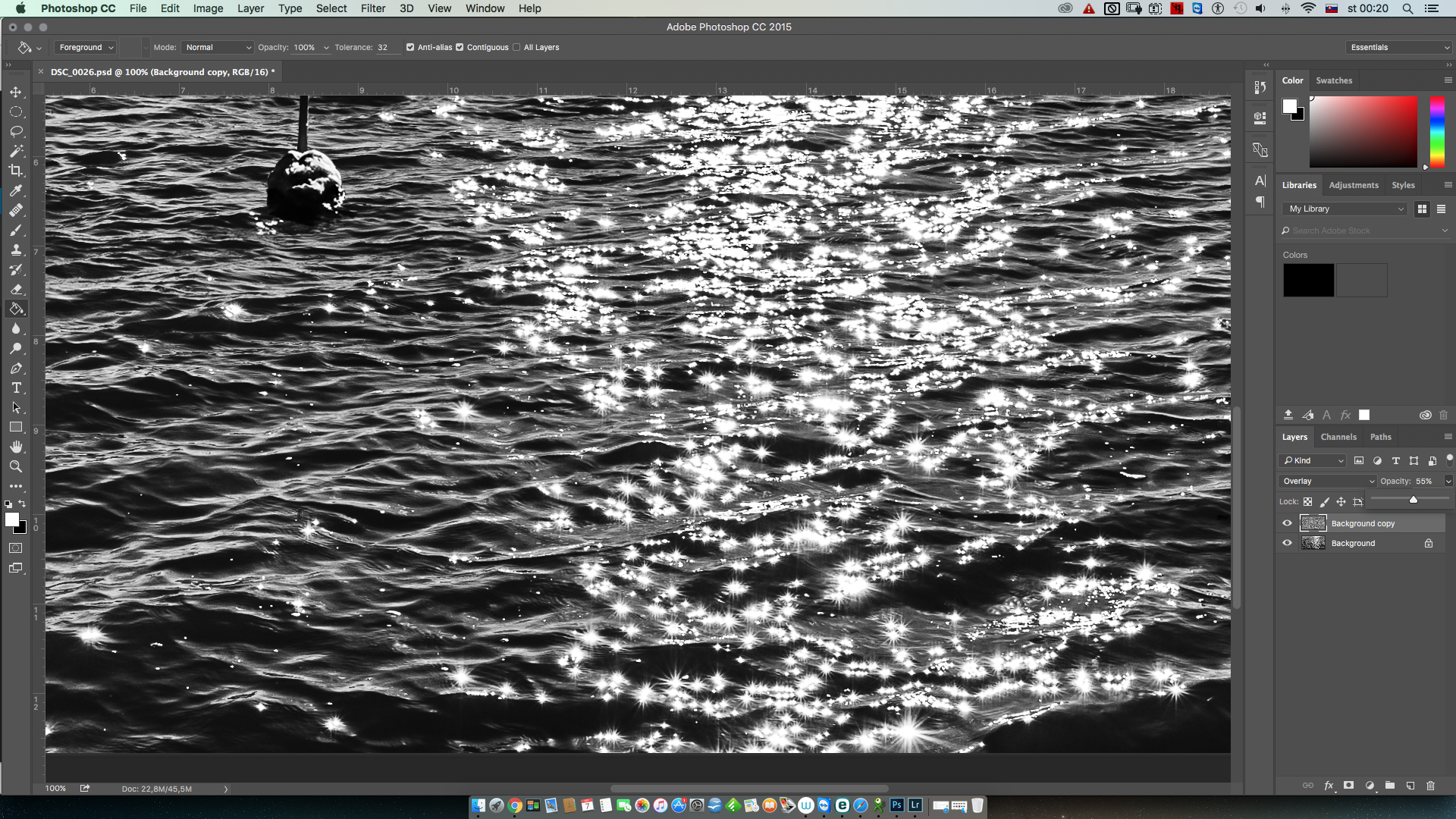This screenshot has width=1456, height=819.
Task: Click the Tolerance input field
Action: coord(387,47)
